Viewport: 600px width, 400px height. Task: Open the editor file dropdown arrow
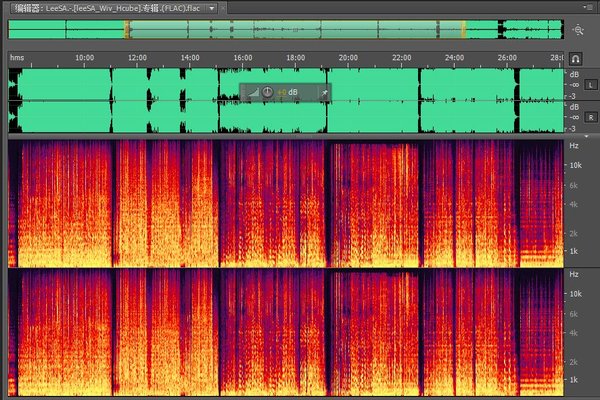211,7
